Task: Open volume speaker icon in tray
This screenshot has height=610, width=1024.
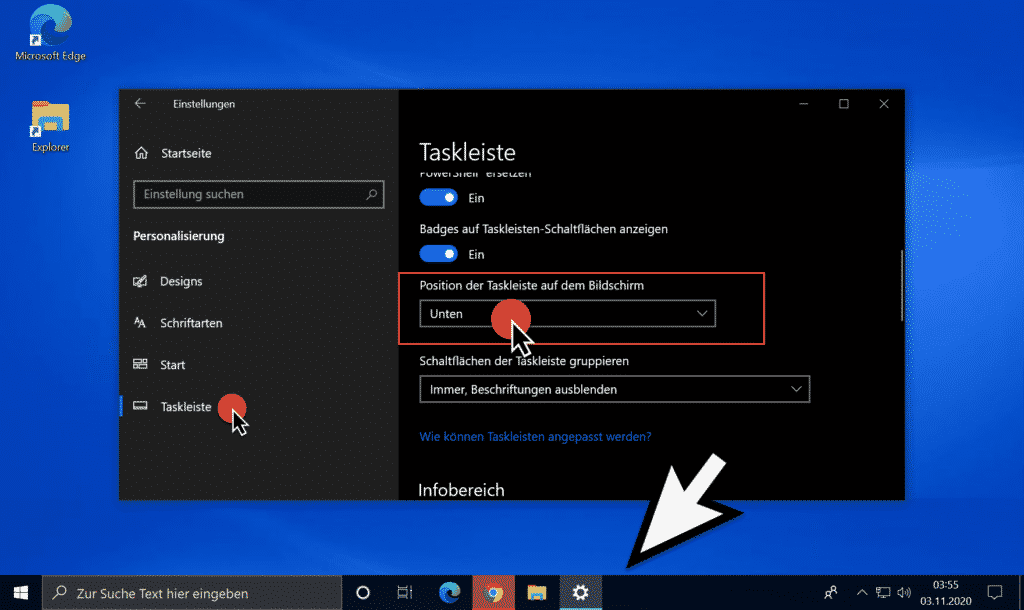Action: pos(904,593)
